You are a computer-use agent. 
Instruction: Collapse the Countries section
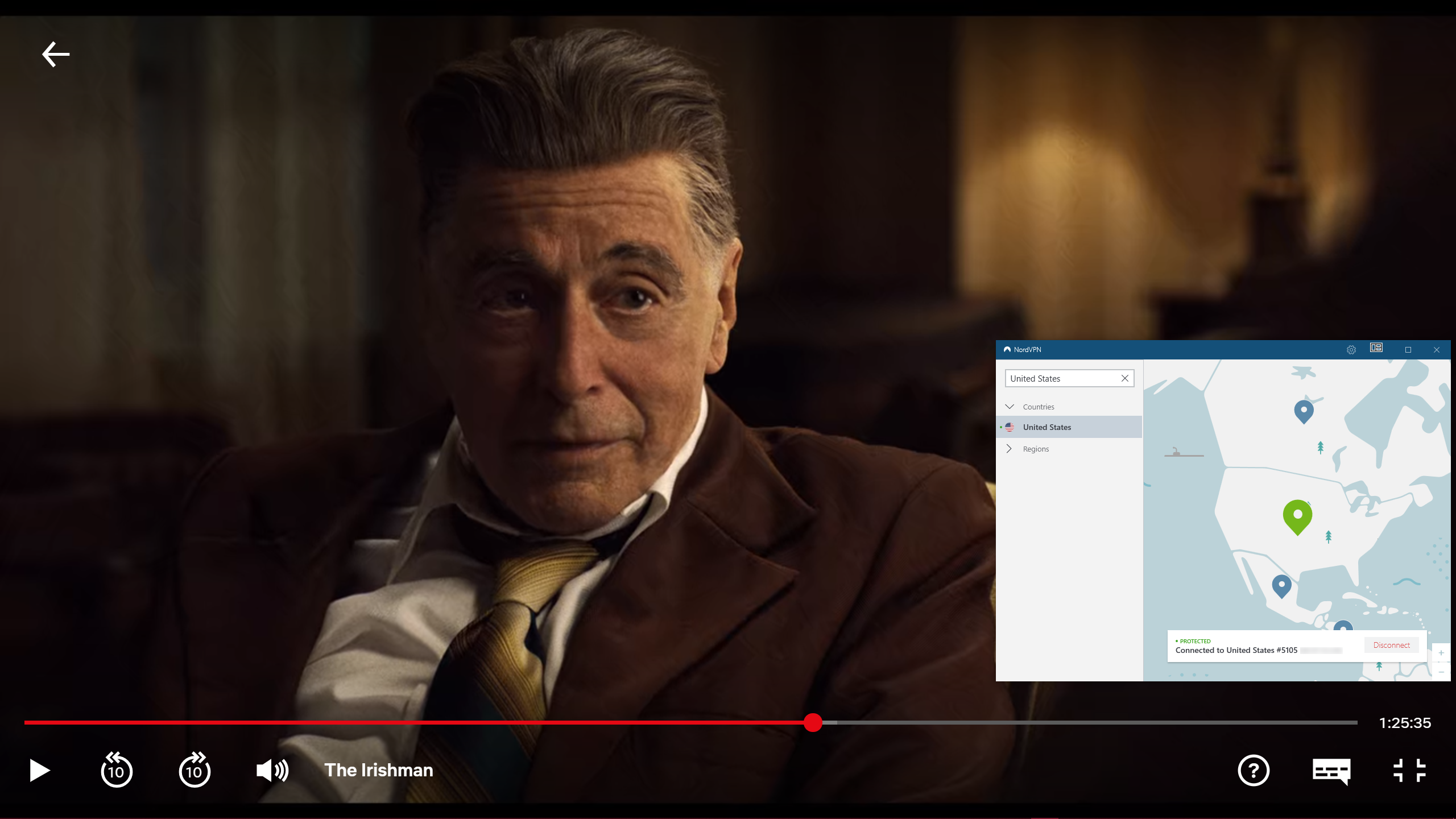pyautogui.click(x=1010, y=407)
